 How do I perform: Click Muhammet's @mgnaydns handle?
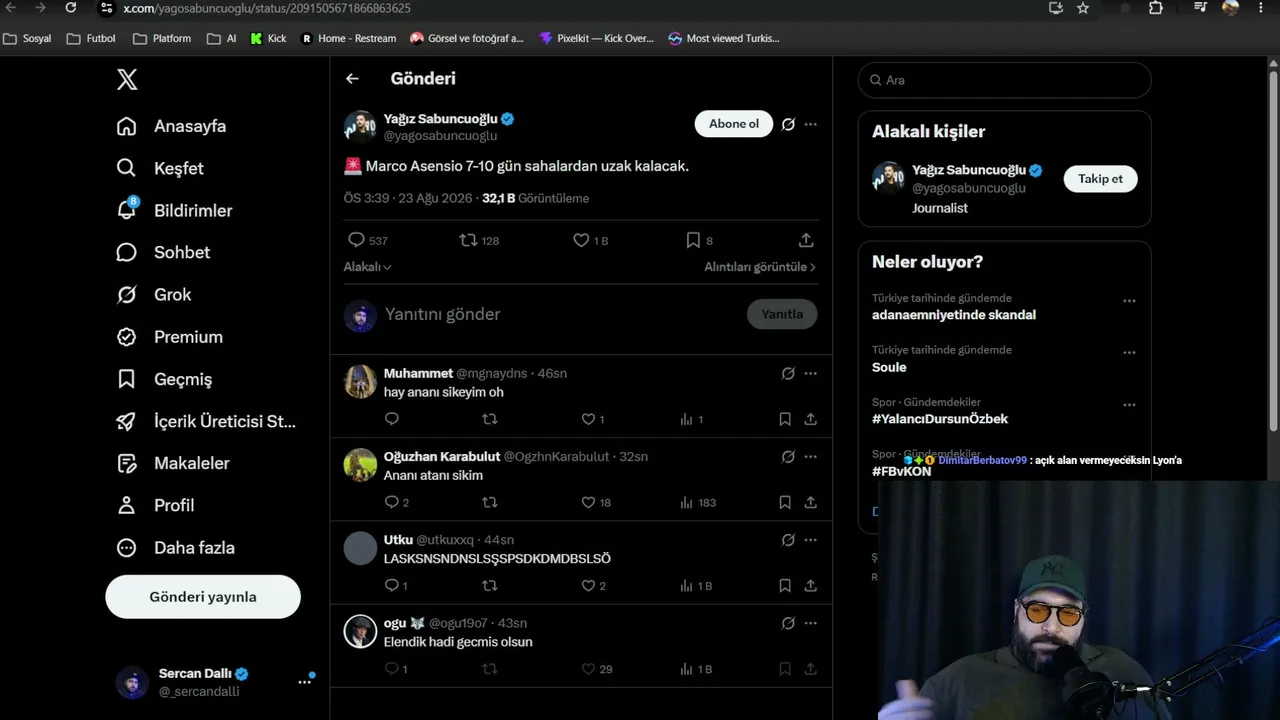point(492,373)
